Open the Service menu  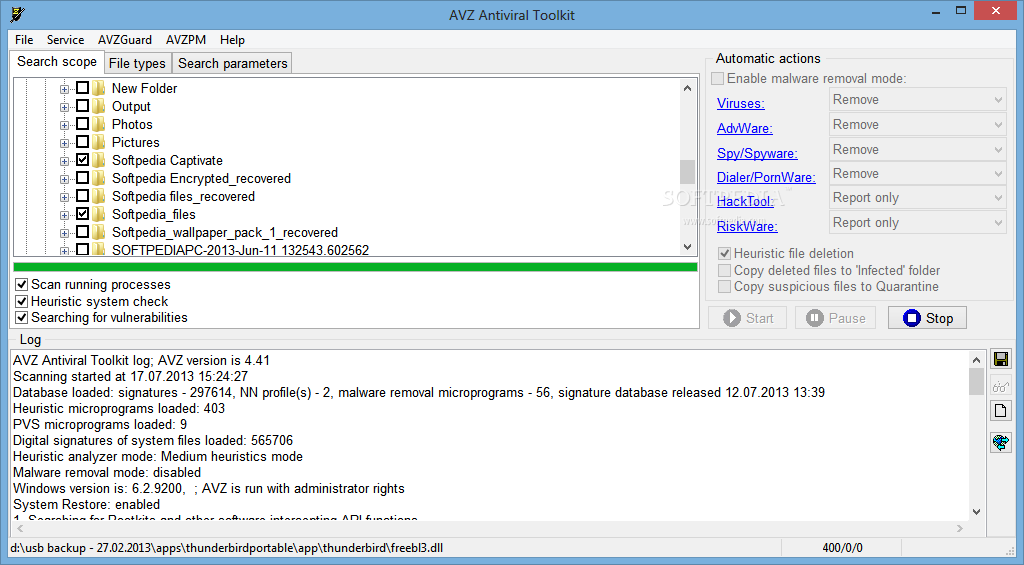tap(65, 40)
